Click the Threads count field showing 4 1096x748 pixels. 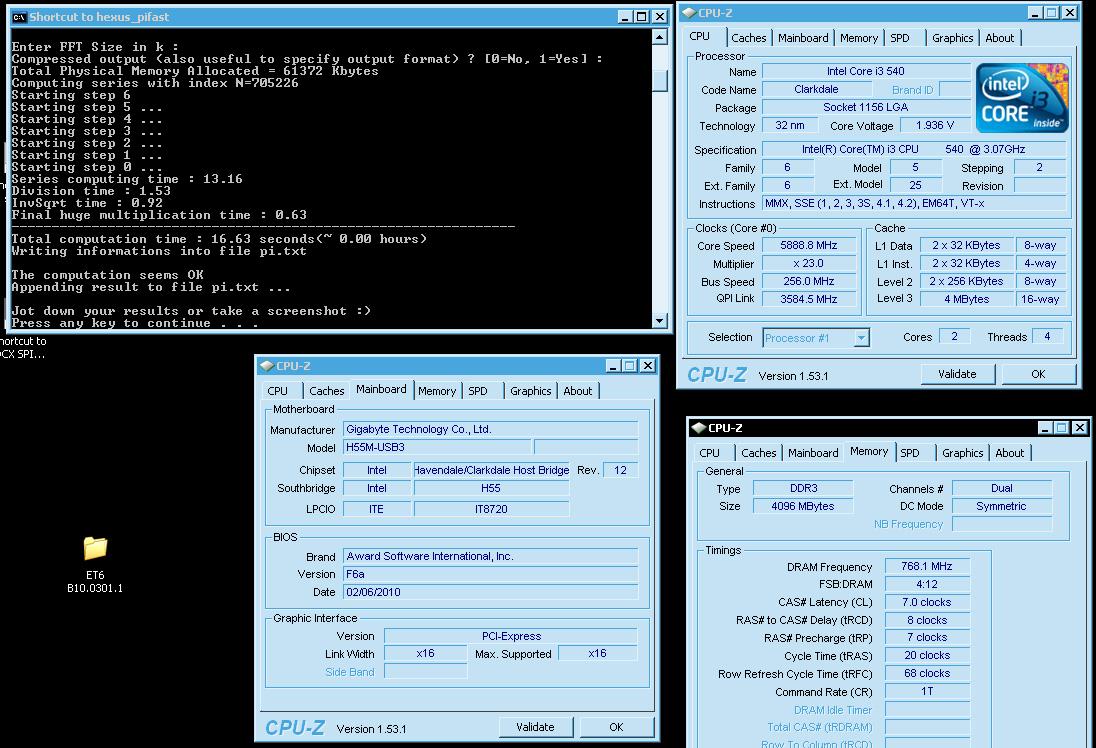pyautogui.click(x=1047, y=337)
